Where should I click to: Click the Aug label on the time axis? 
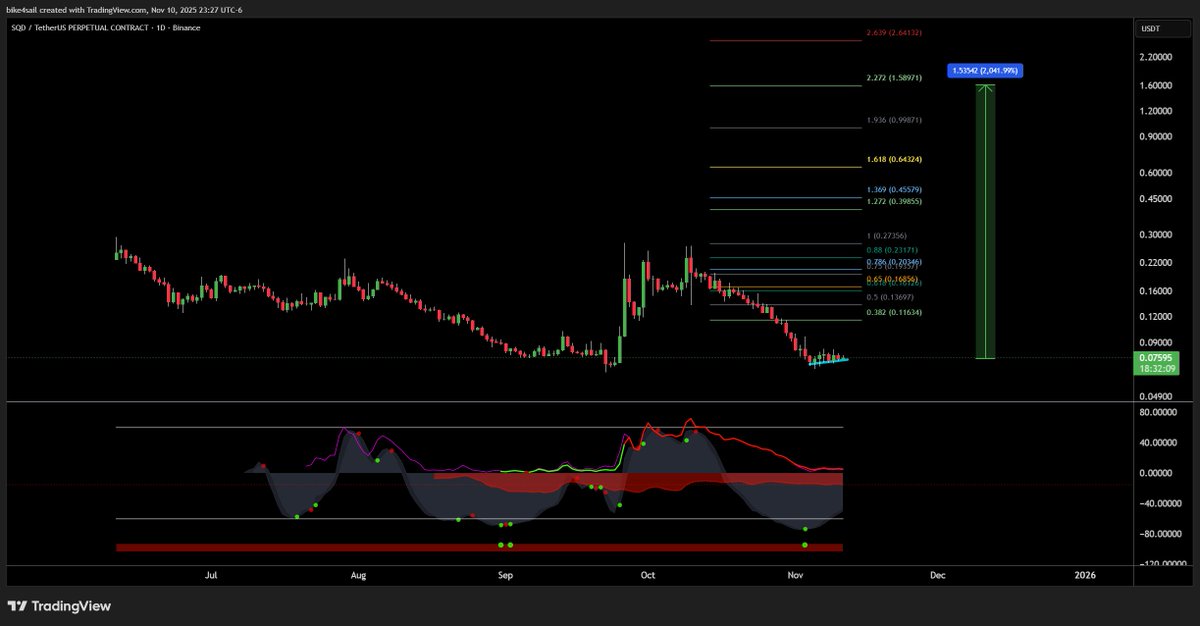coord(359,576)
